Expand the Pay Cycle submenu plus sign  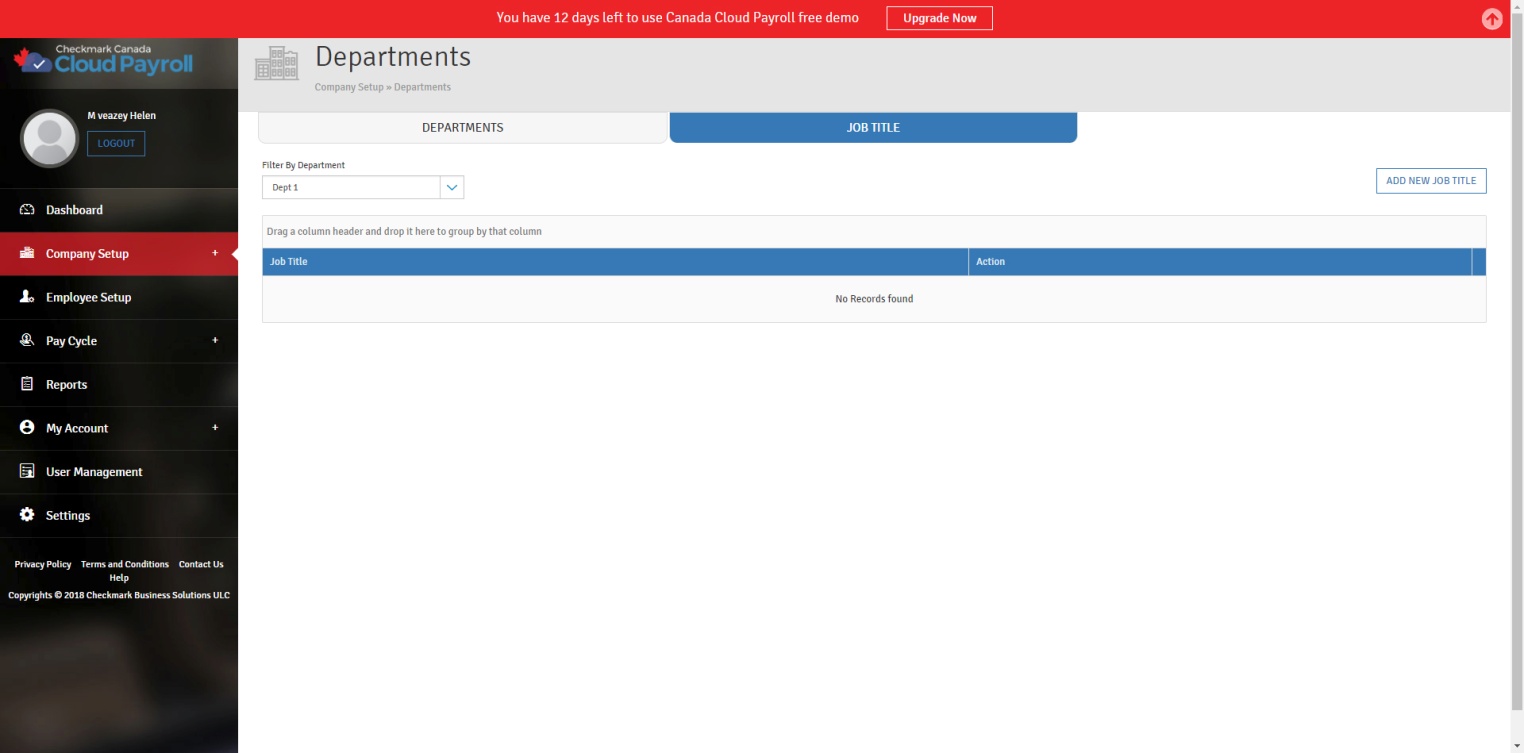215,340
